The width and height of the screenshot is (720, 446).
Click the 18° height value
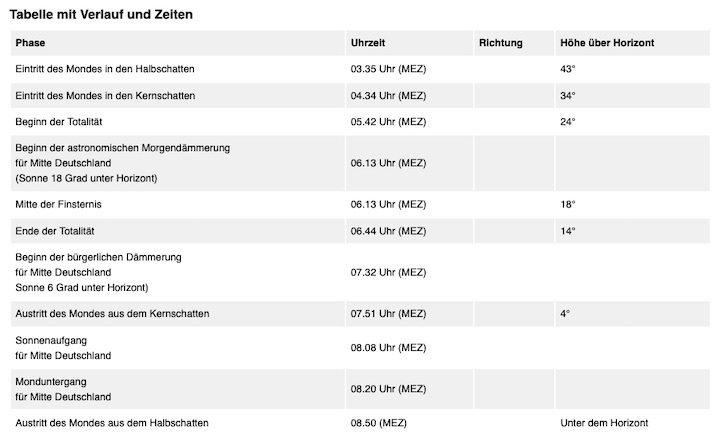coord(568,204)
